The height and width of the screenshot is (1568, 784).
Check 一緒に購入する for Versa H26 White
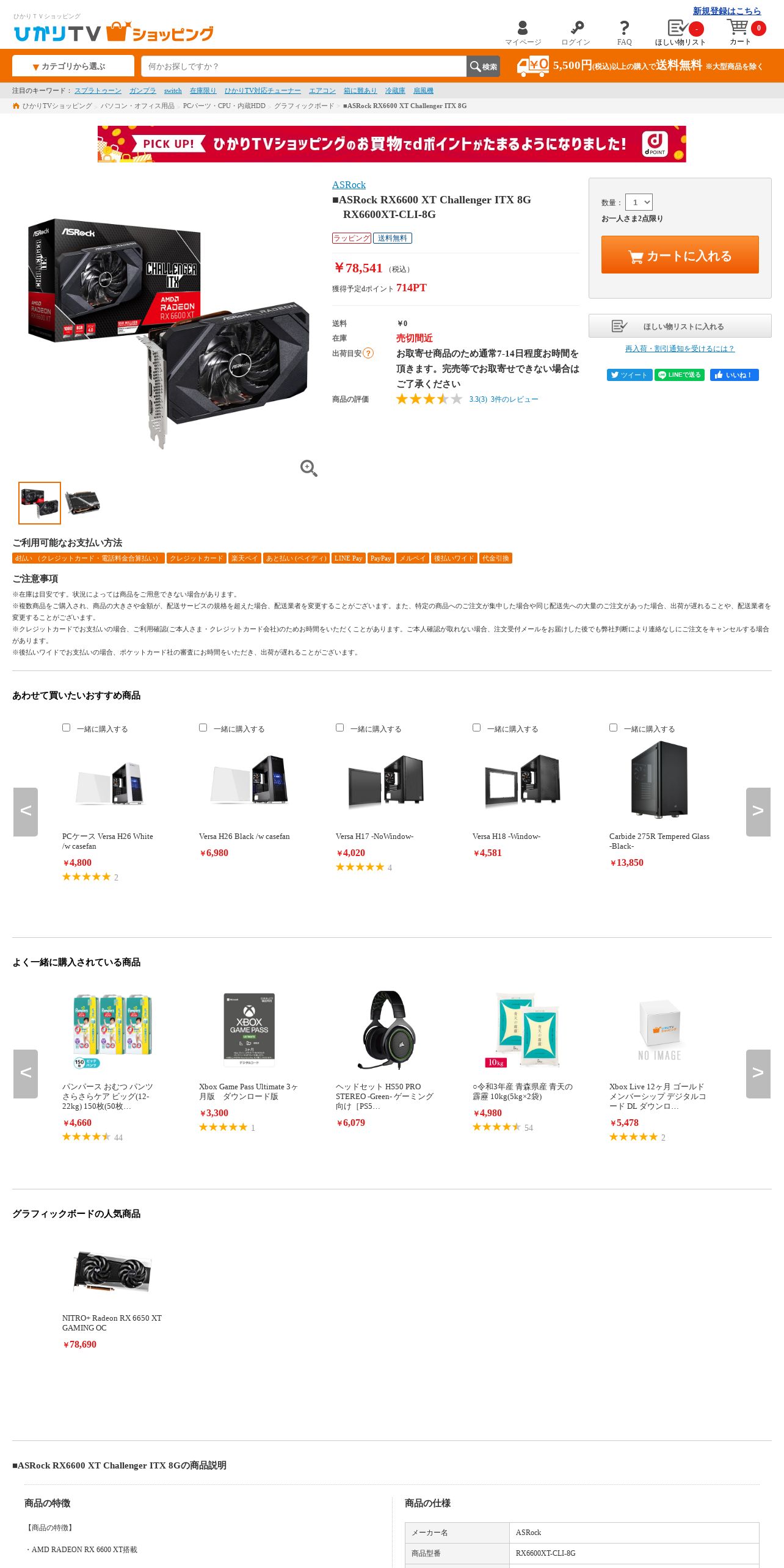click(66, 728)
